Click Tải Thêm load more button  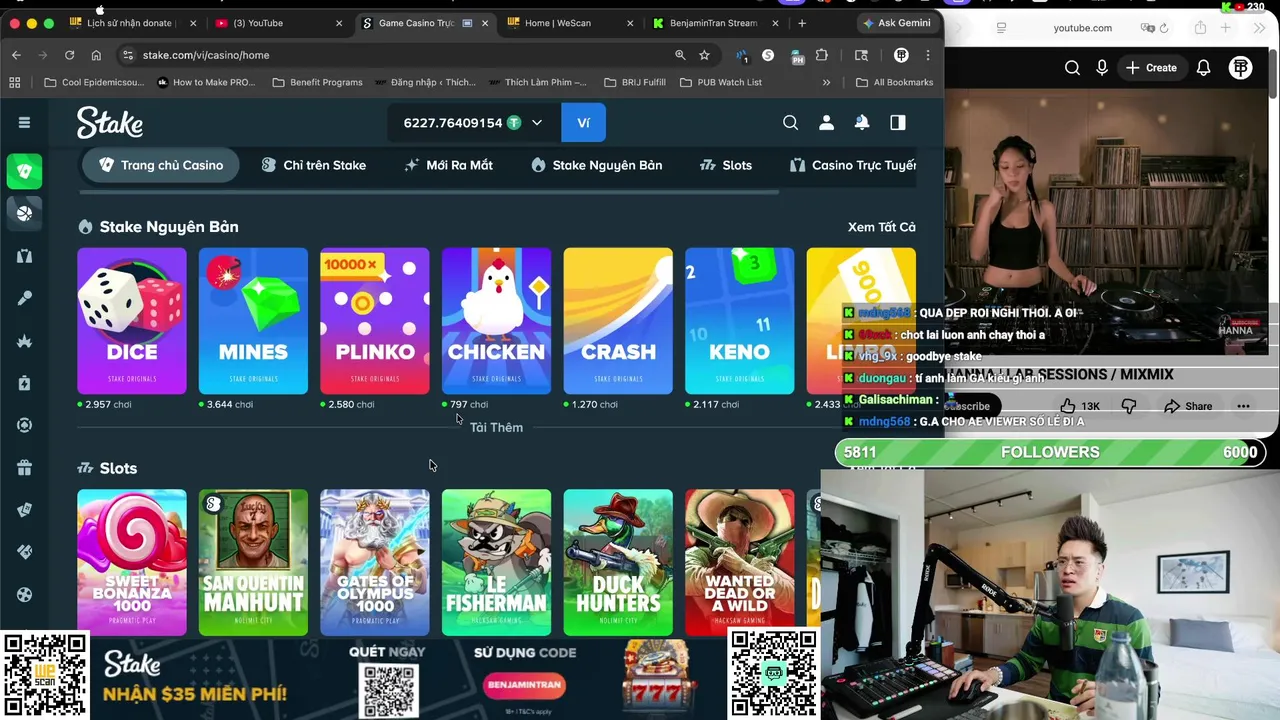(x=496, y=427)
